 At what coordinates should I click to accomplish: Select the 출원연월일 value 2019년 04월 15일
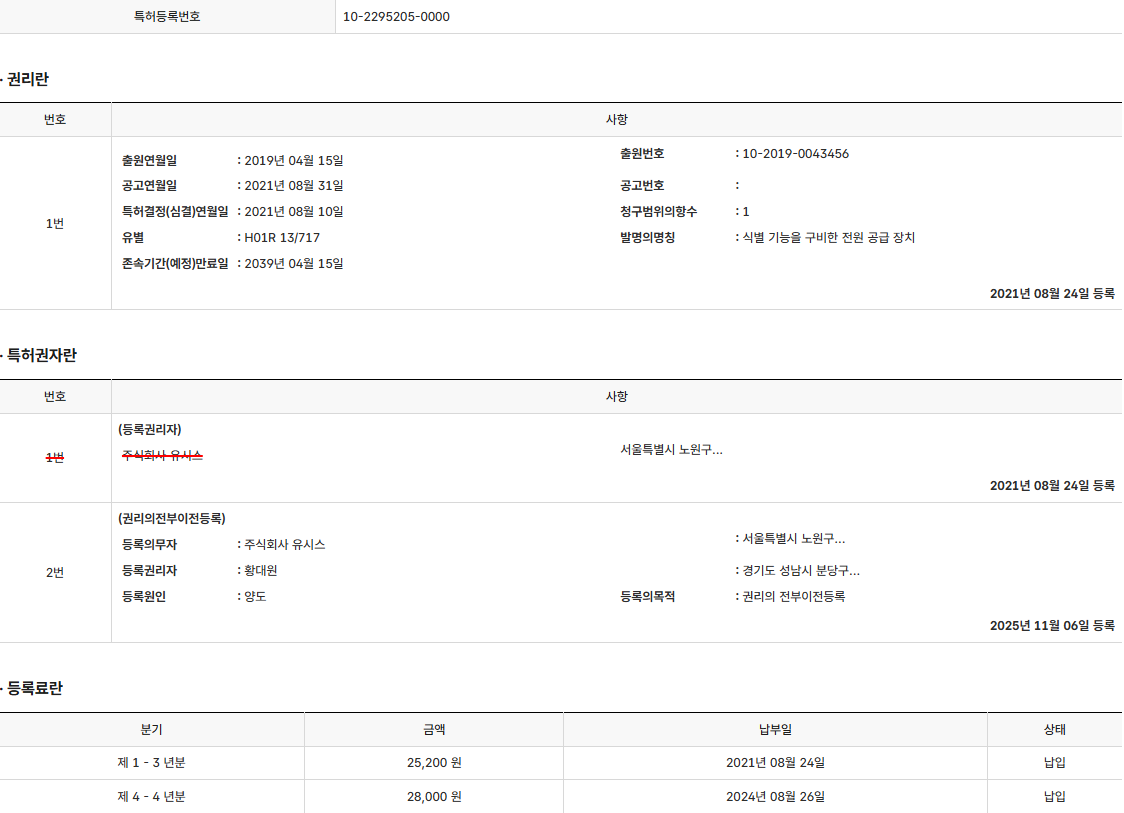[293, 160]
